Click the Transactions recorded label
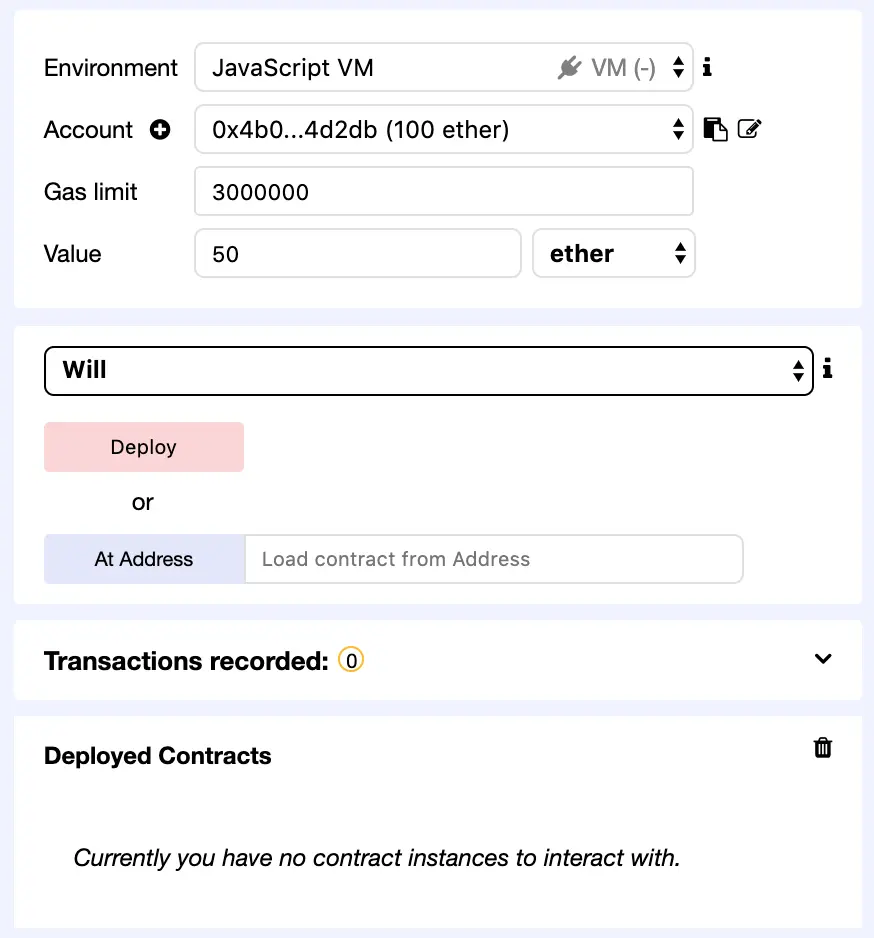Viewport: 874px width, 938px height. coord(186,661)
